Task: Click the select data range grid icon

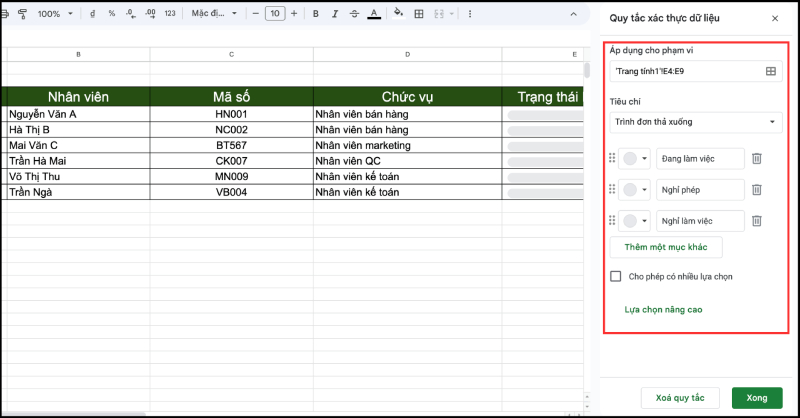Action: pyautogui.click(x=771, y=71)
